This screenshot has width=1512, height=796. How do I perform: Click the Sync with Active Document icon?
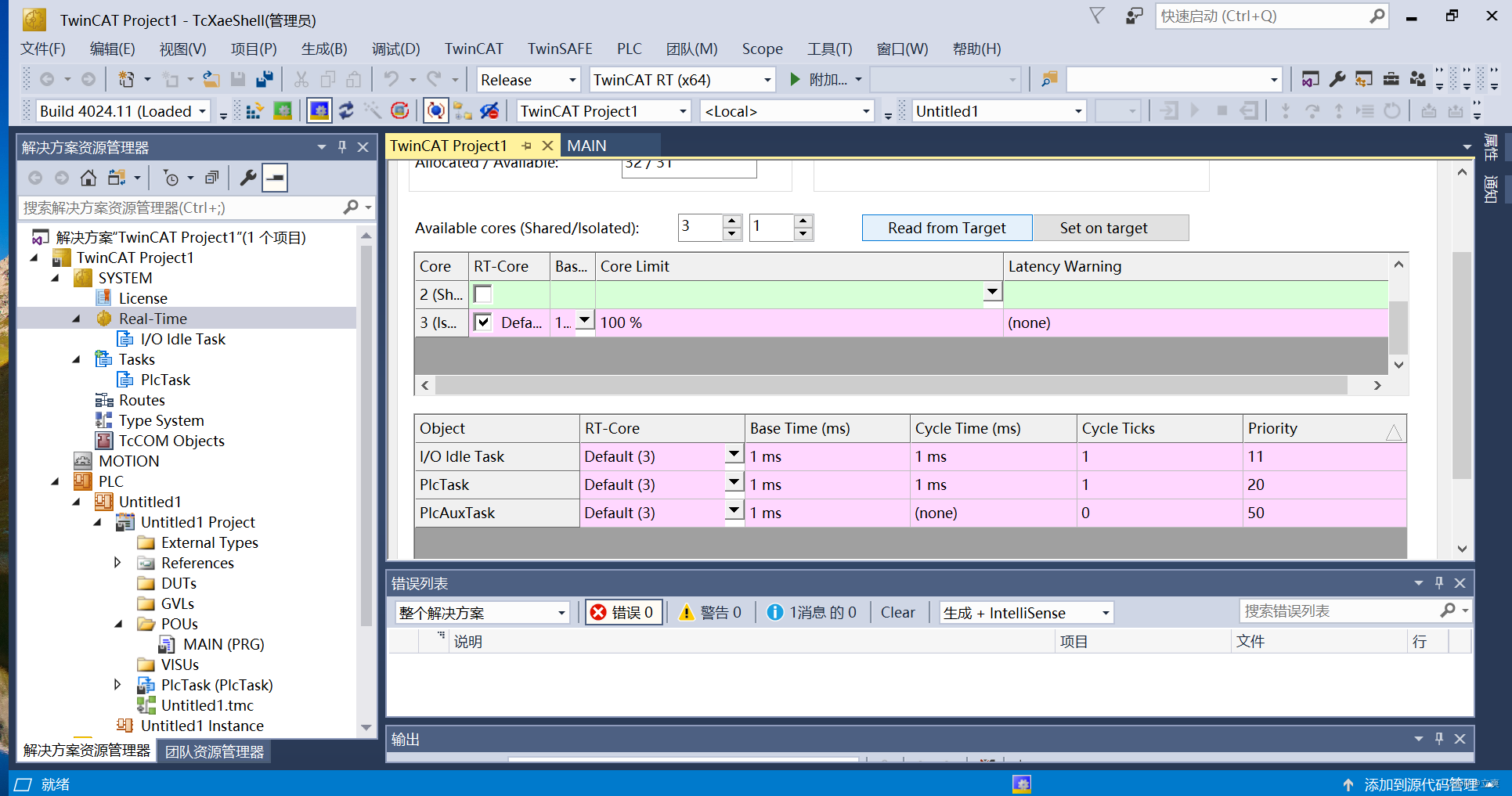point(117,178)
